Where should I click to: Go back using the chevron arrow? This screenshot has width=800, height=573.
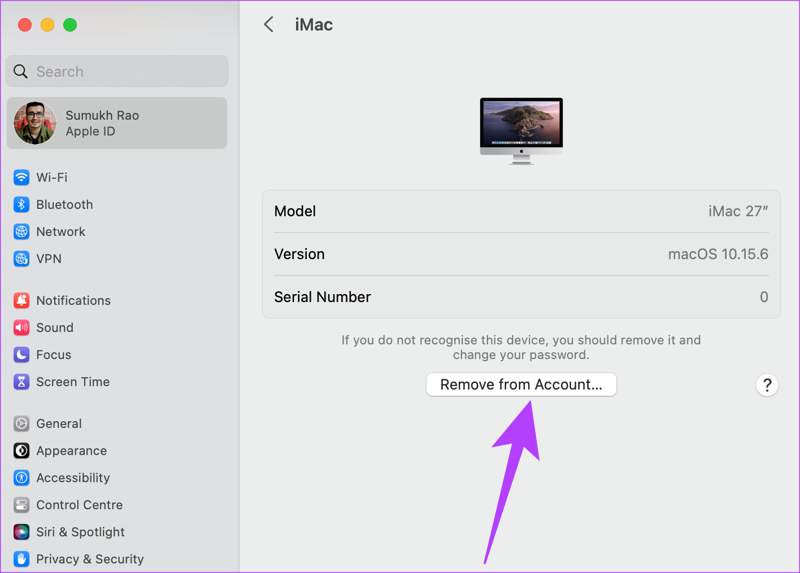click(269, 24)
